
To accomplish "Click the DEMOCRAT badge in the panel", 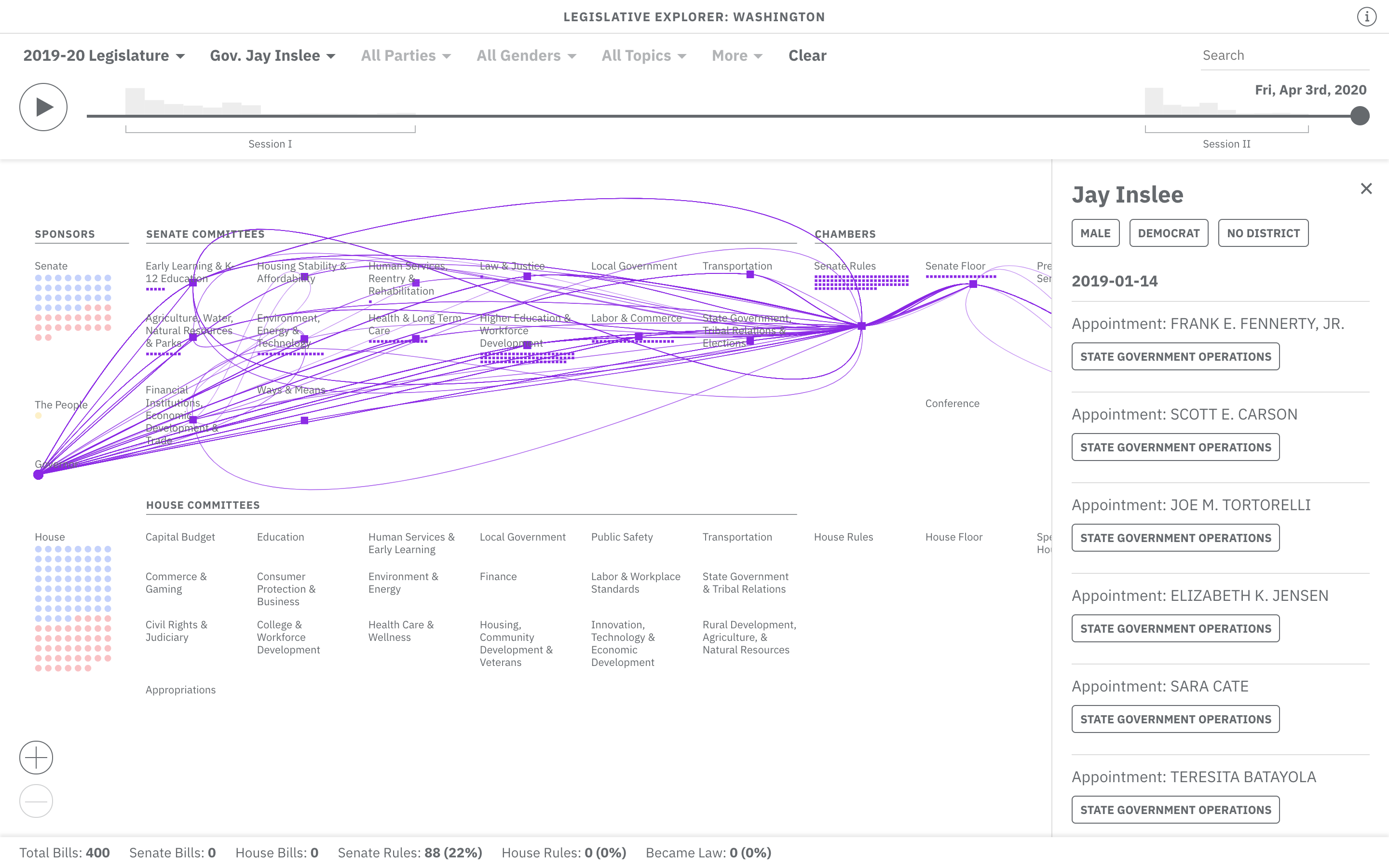I will click(x=1169, y=232).
